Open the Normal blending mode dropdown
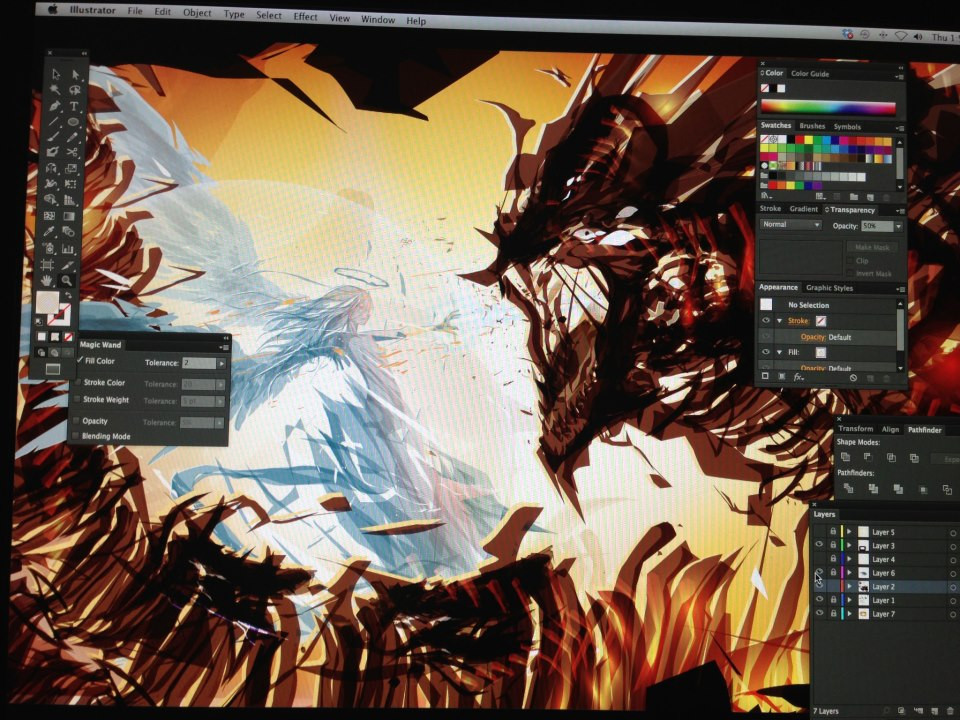This screenshot has height=720, width=960. click(x=790, y=225)
